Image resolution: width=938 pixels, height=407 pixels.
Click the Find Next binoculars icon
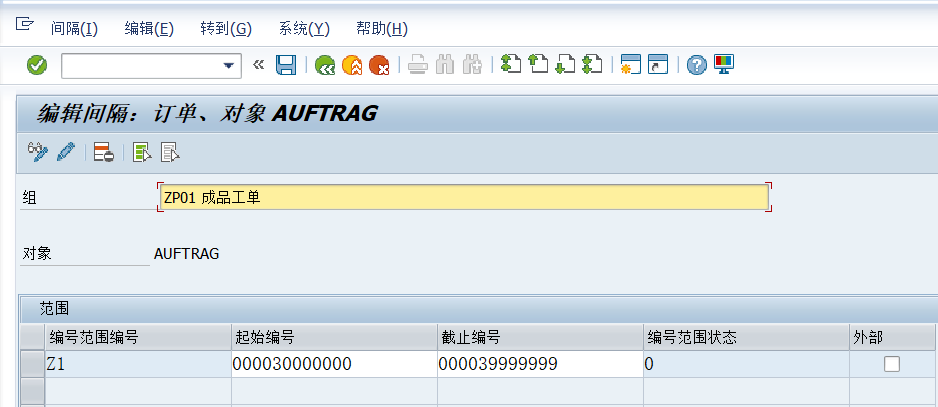(472, 65)
